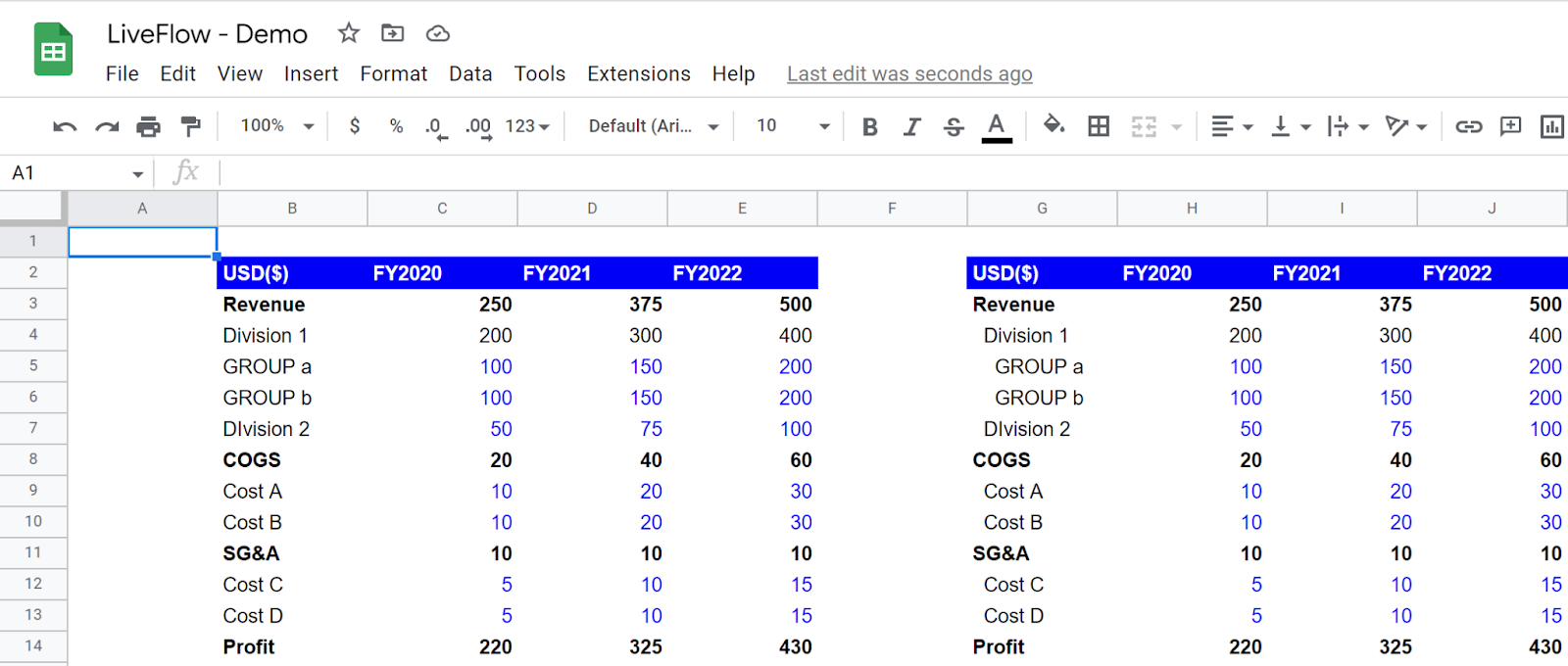Toggle italic formatting
Screen dimensions: 1568x666
911,126
